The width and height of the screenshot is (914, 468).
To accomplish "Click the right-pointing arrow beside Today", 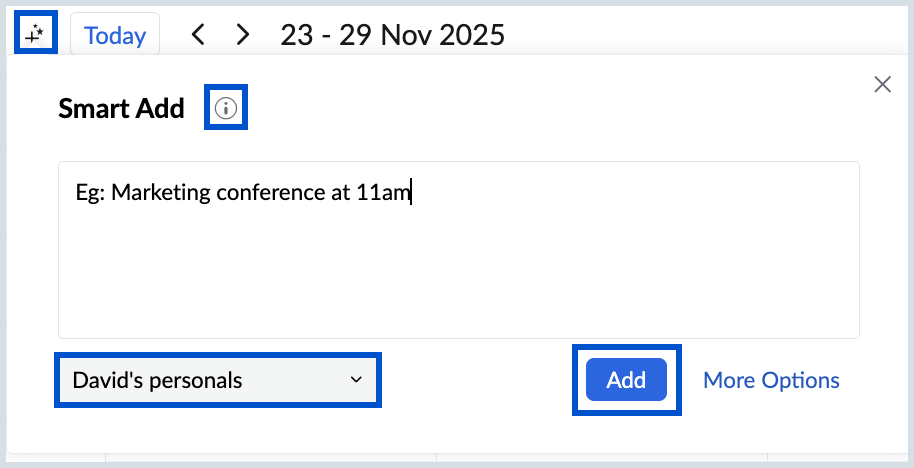I will [242, 36].
